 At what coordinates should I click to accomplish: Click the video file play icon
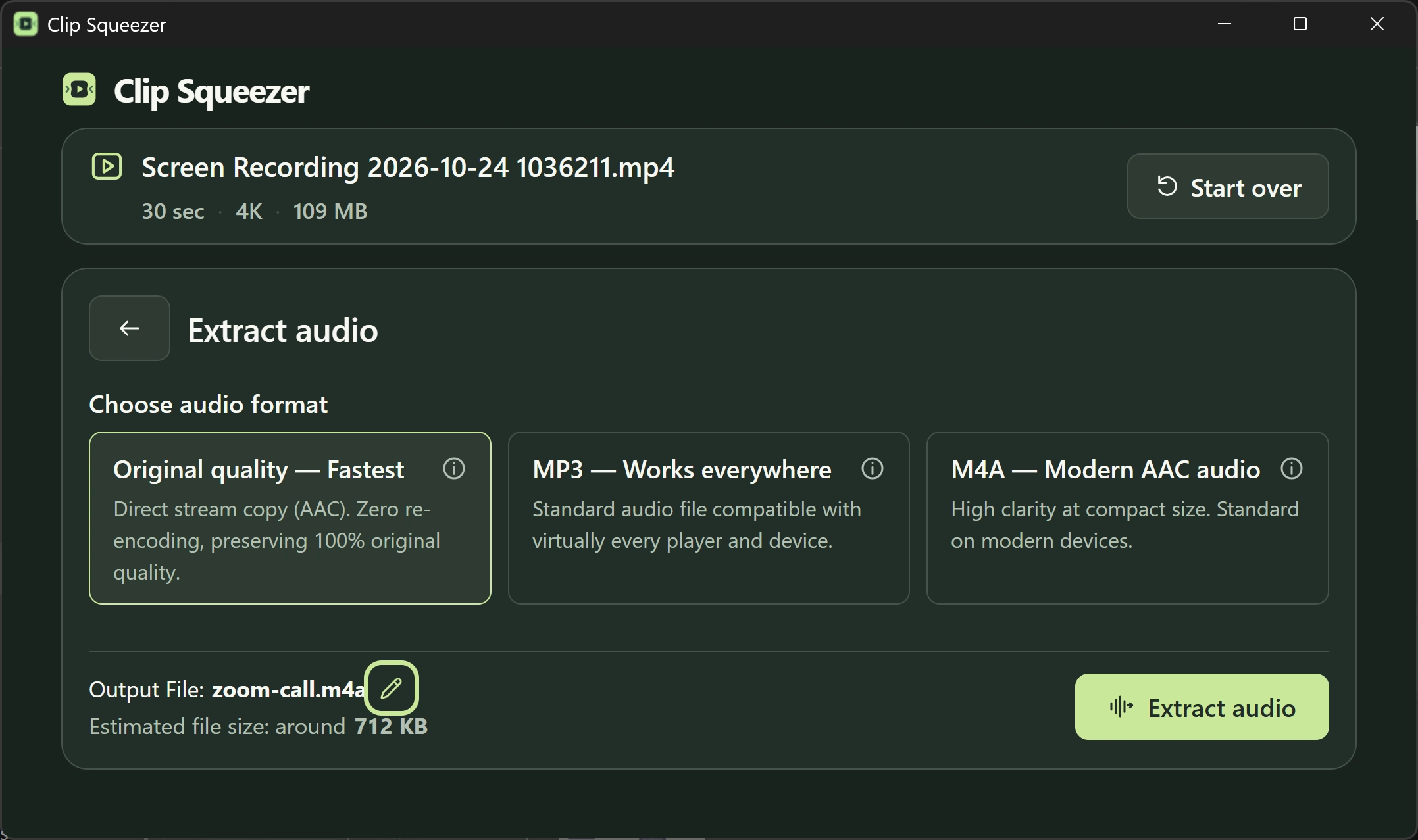107,166
